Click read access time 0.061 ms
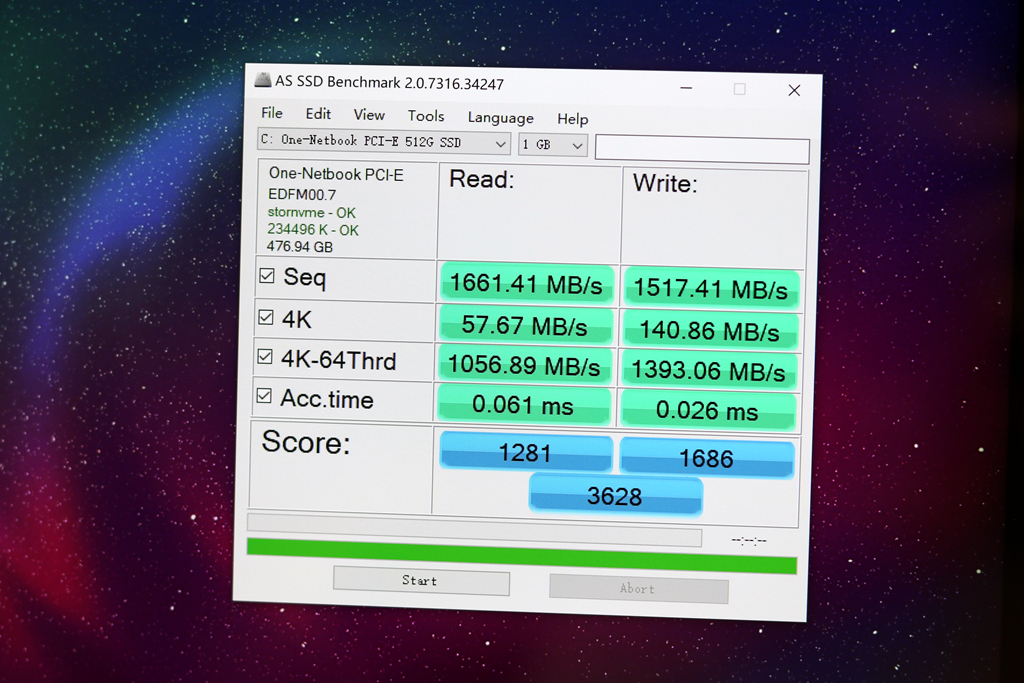The height and width of the screenshot is (683, 1024). pyautogui.click(x=522, y=405)
